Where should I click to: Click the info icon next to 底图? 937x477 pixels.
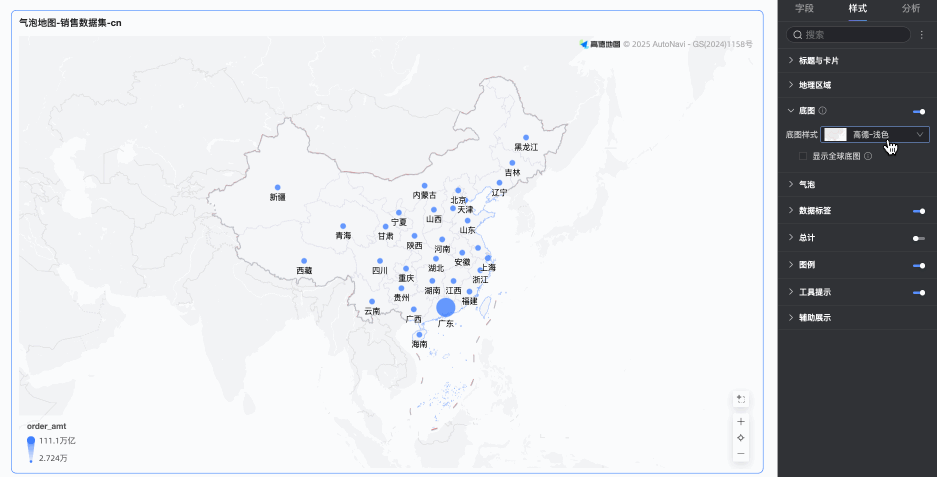tap(822, 111)
